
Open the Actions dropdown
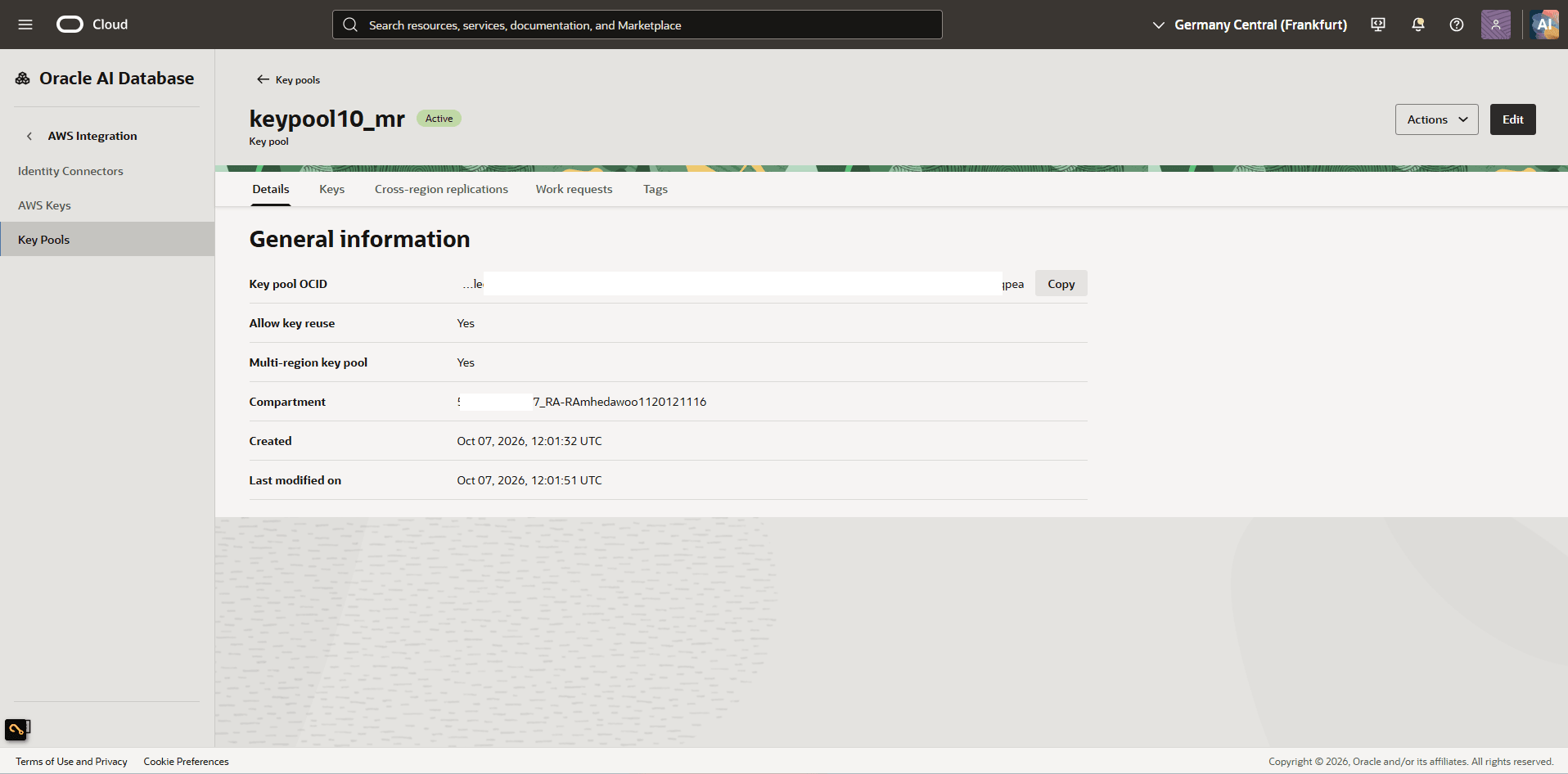coord(1436,119)
